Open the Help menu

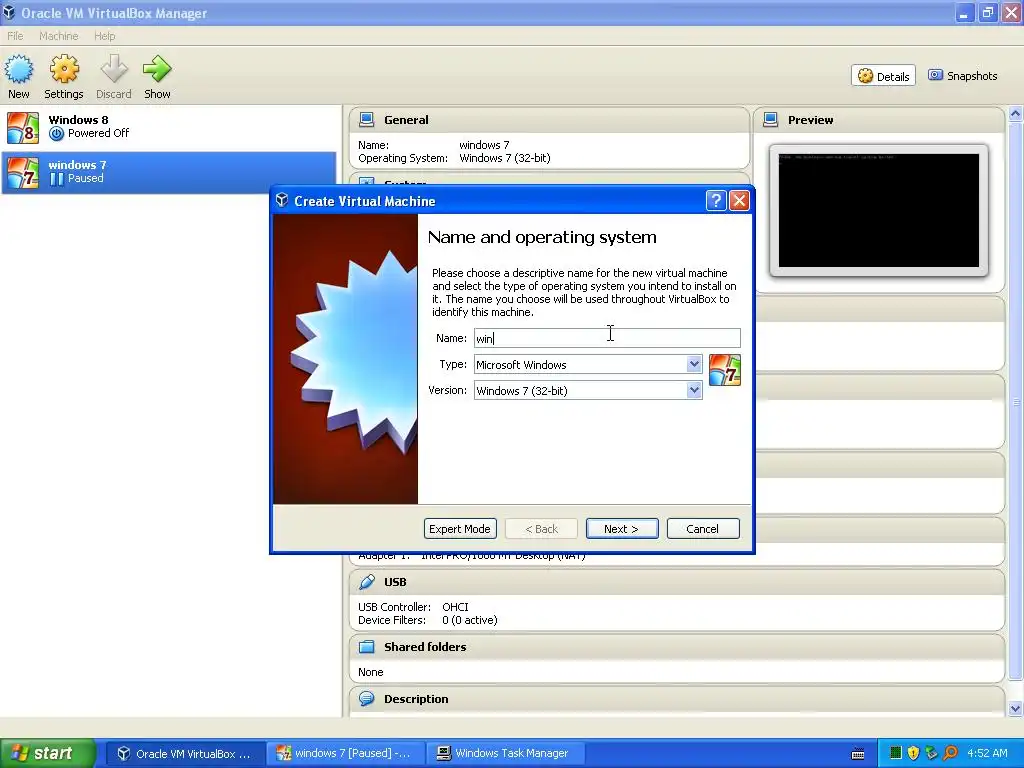(x=104, y=36)
